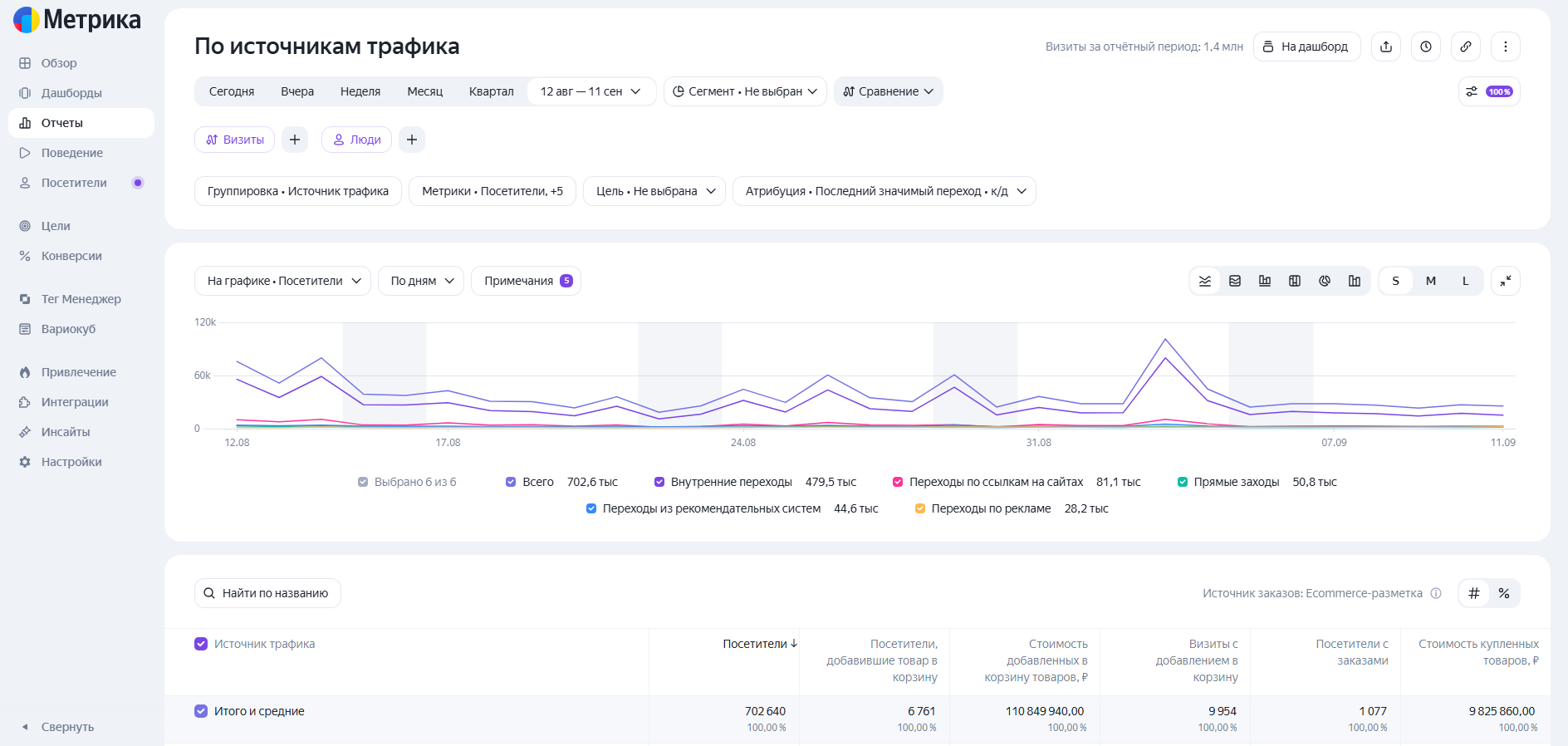Select the Сегодня period tab
The image size is (1568, 746).
coord(232,91)
